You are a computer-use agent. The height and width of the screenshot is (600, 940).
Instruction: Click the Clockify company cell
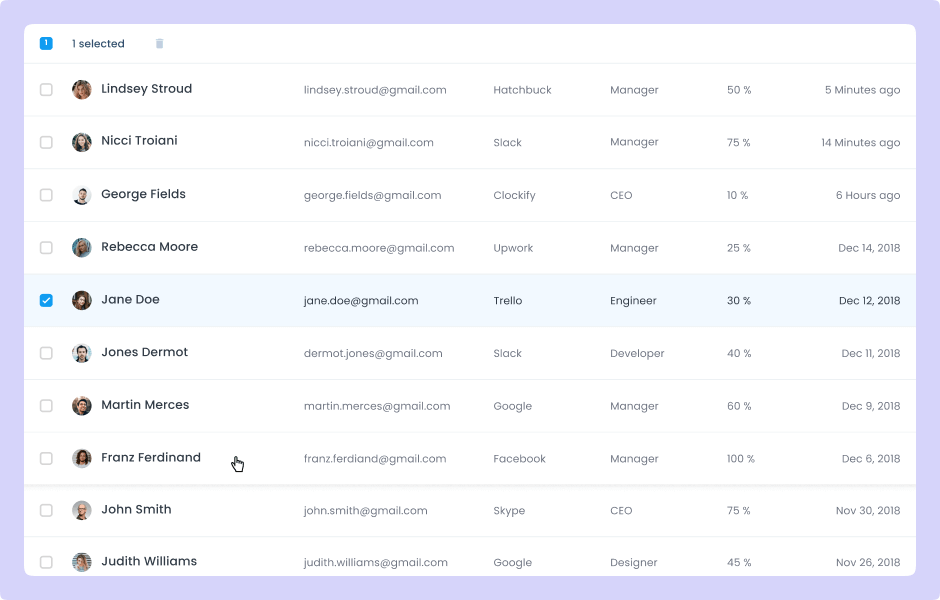tap(514, 196)
